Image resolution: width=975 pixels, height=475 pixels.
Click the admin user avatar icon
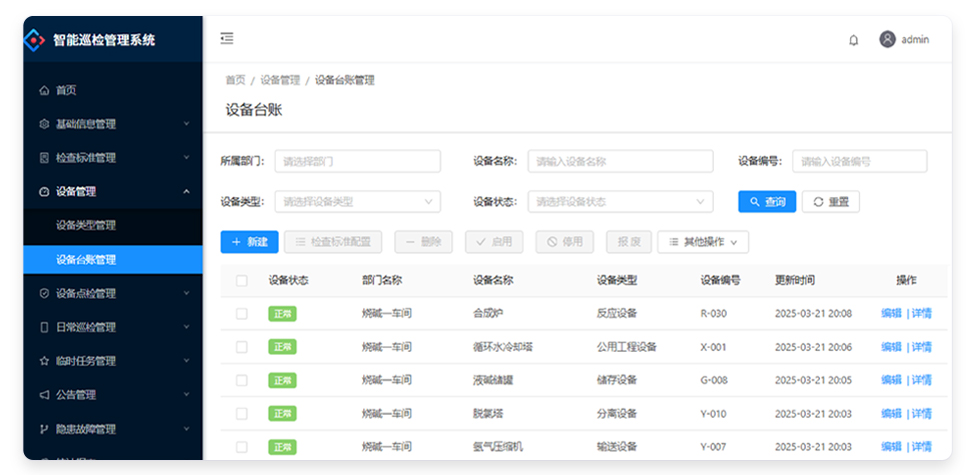(x=887, y=39)
